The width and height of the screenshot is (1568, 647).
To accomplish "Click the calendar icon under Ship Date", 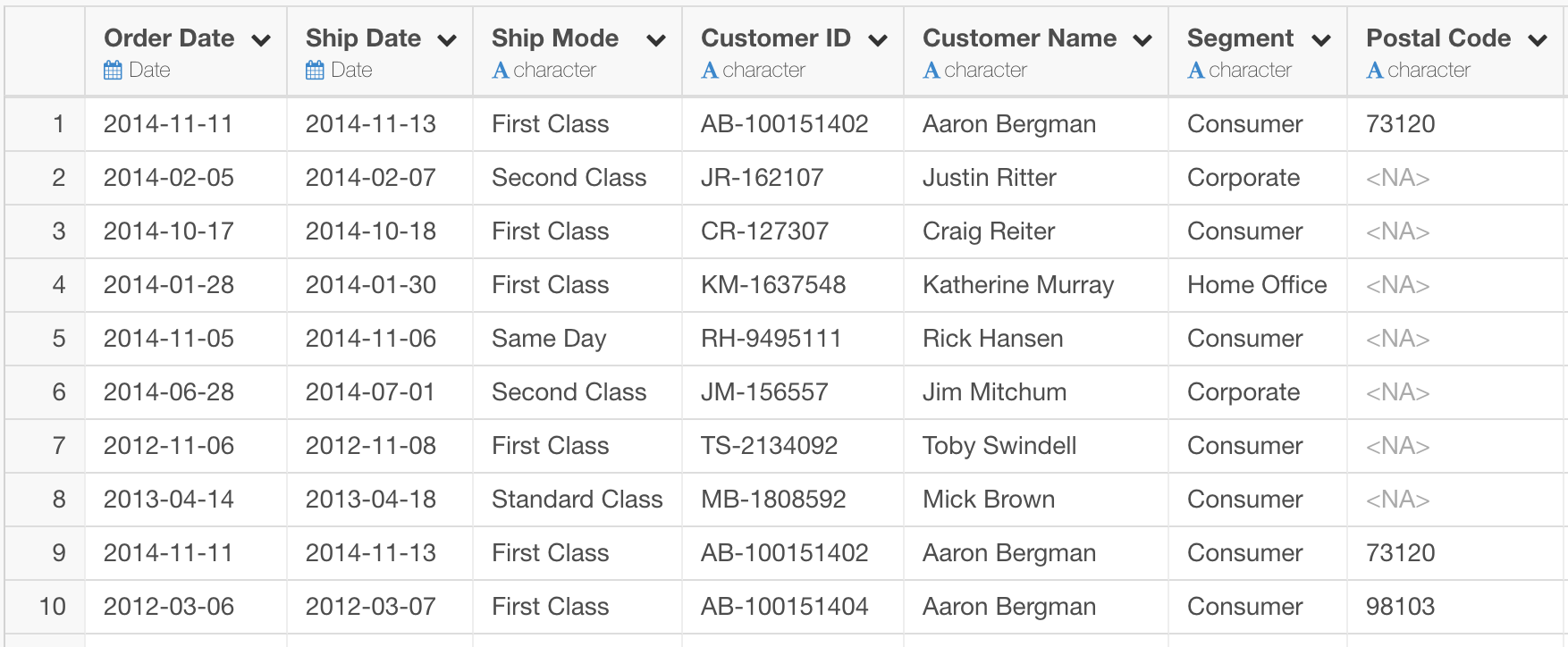I will click(x=315, y=71).
